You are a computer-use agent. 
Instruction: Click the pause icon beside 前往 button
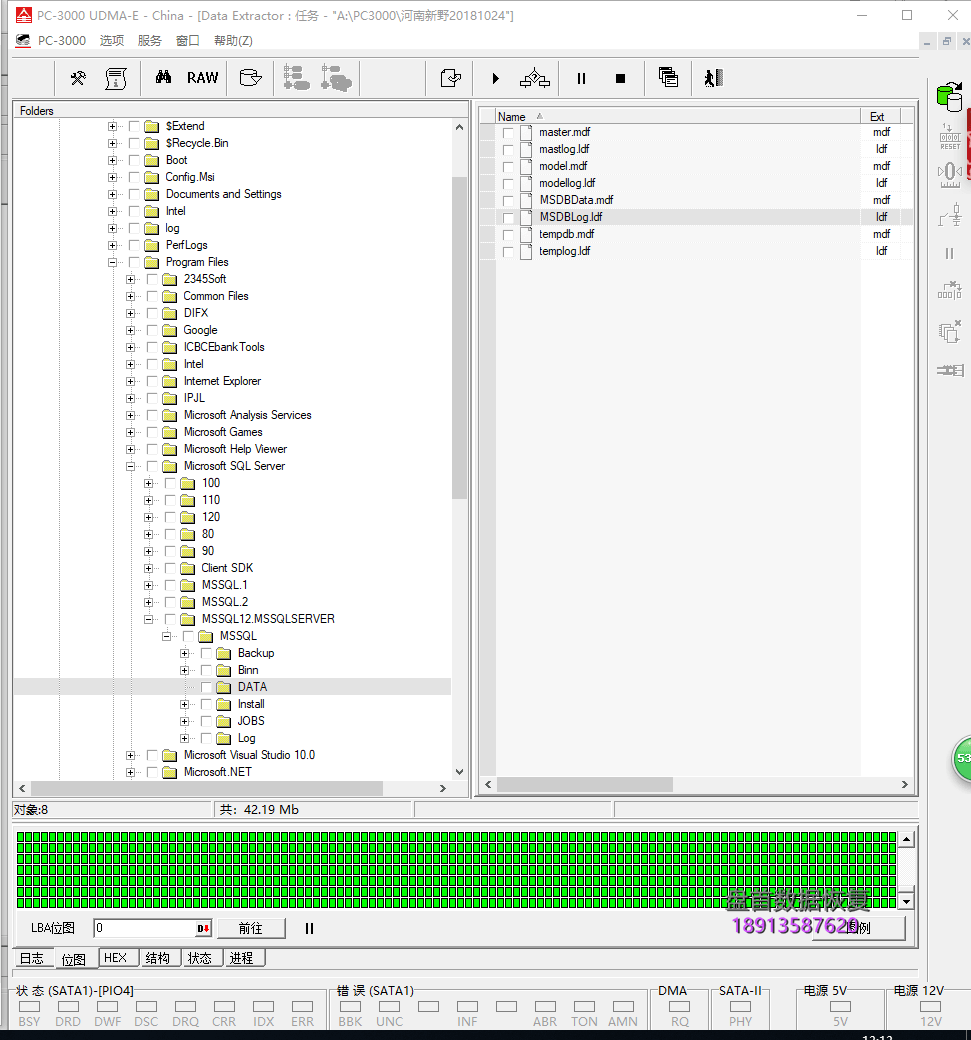point(309,929)
